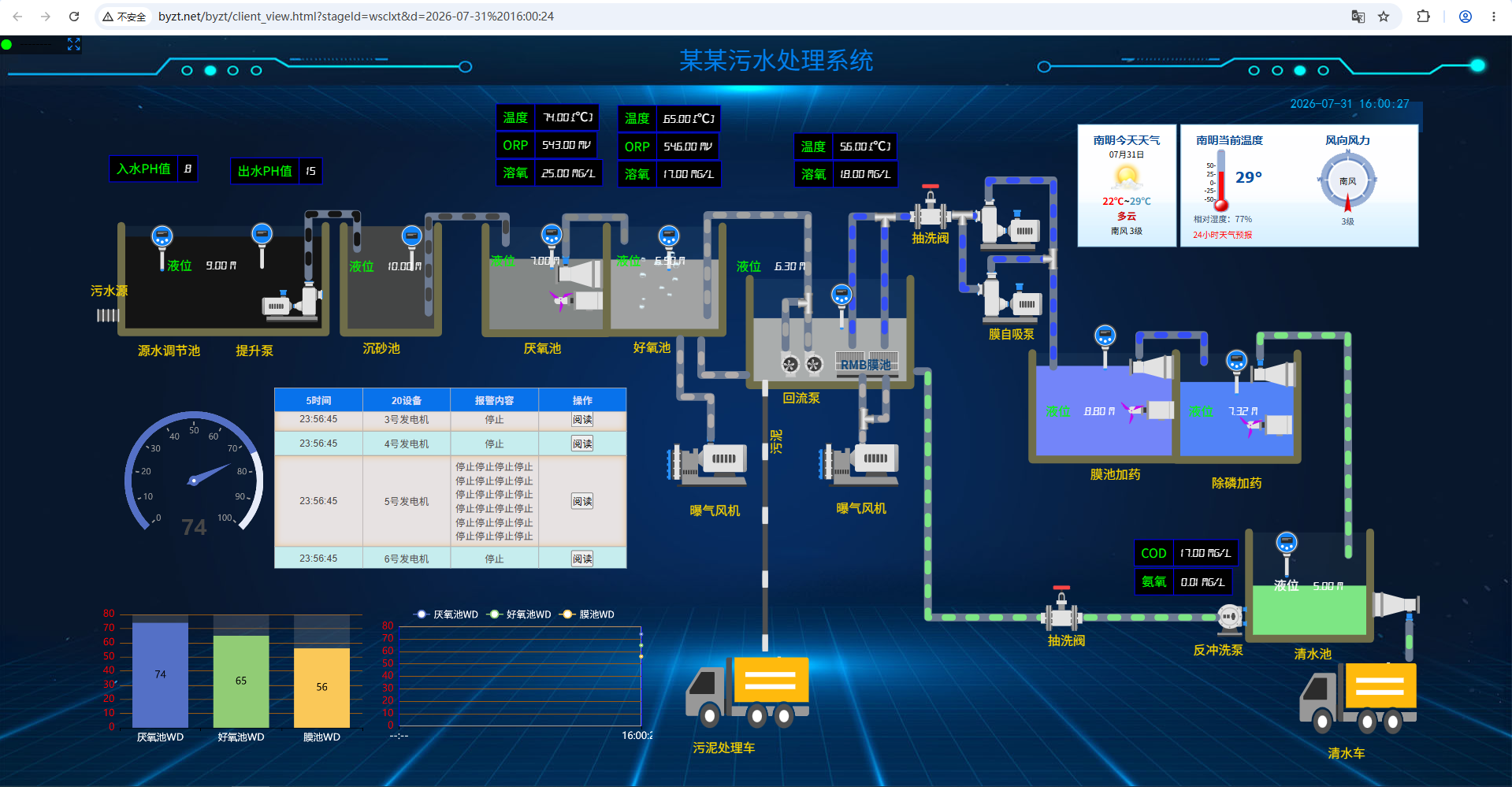The image size is (1512, 787).
Task: Click the 报警内容 column header
Action: [x=494, y=400]
